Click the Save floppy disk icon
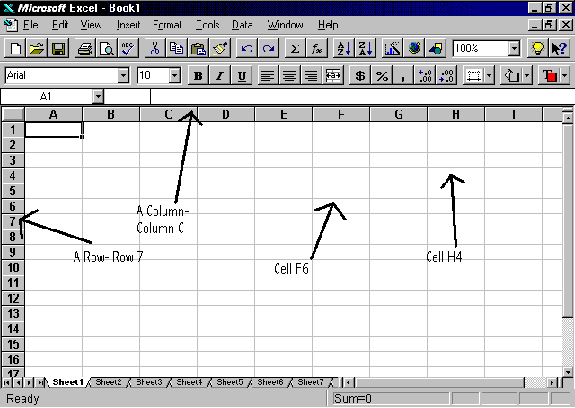 58,48
